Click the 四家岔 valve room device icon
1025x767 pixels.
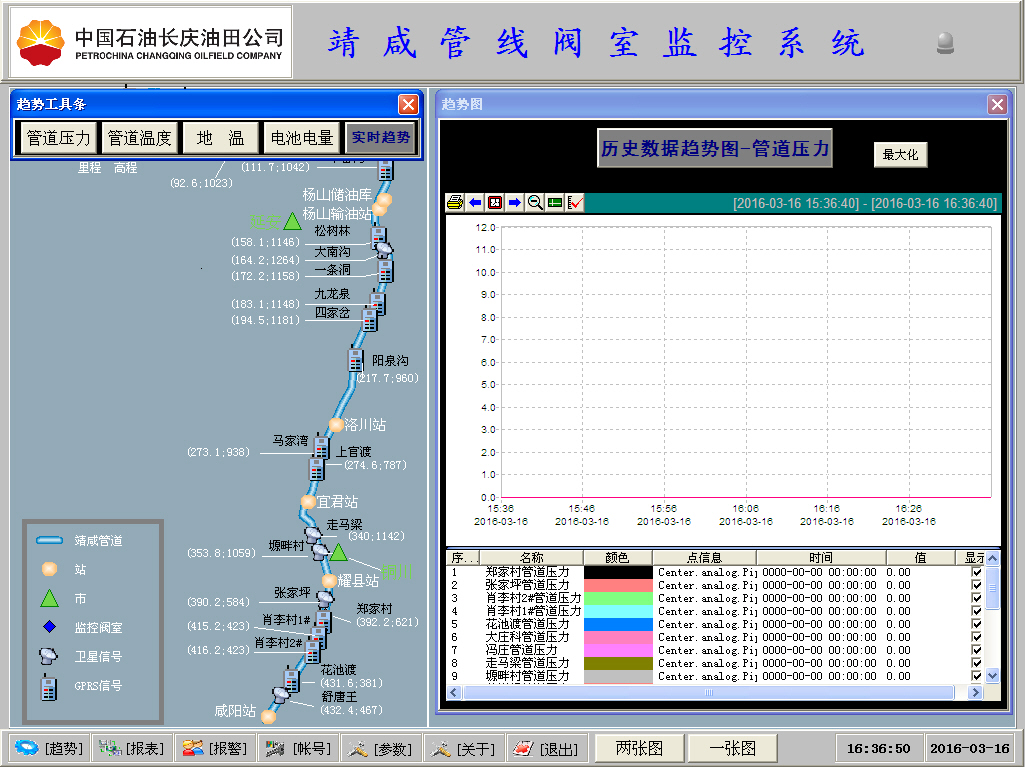click(369, 320)
